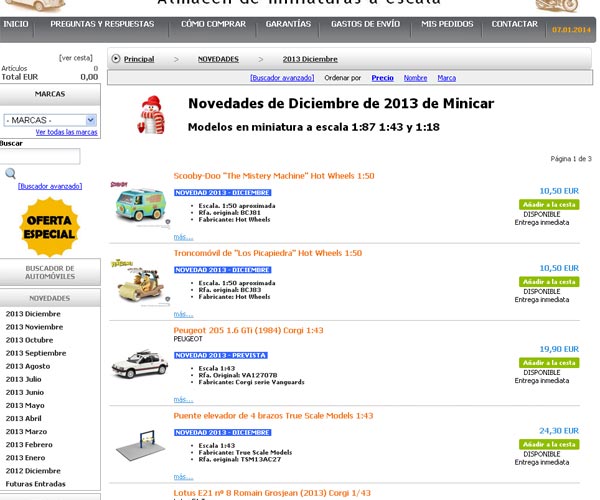The image size is (600, 500).
Task: Open the MARCAS brand dropdown
Action: click(x=50, y=120)
